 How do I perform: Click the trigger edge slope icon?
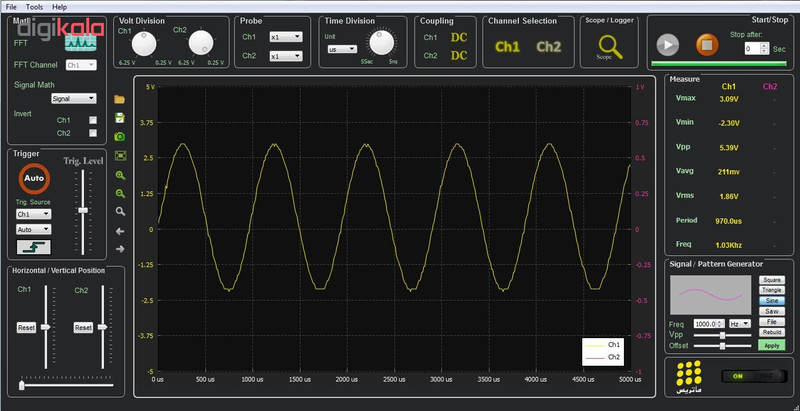pos(33,246)
